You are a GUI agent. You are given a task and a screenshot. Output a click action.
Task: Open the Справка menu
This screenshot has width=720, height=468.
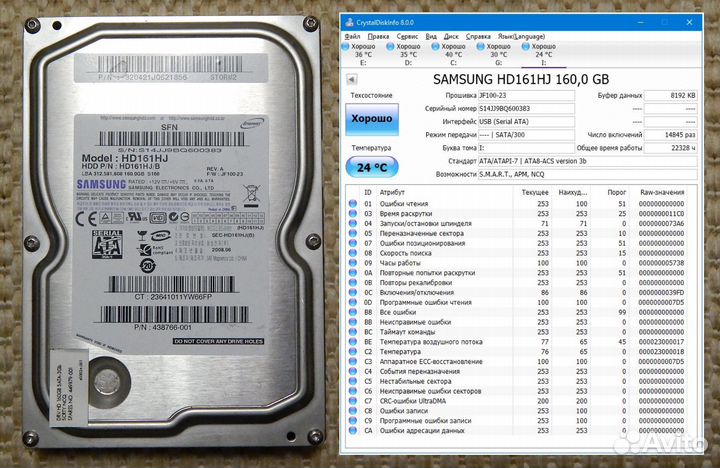click(x=478, y=36)
